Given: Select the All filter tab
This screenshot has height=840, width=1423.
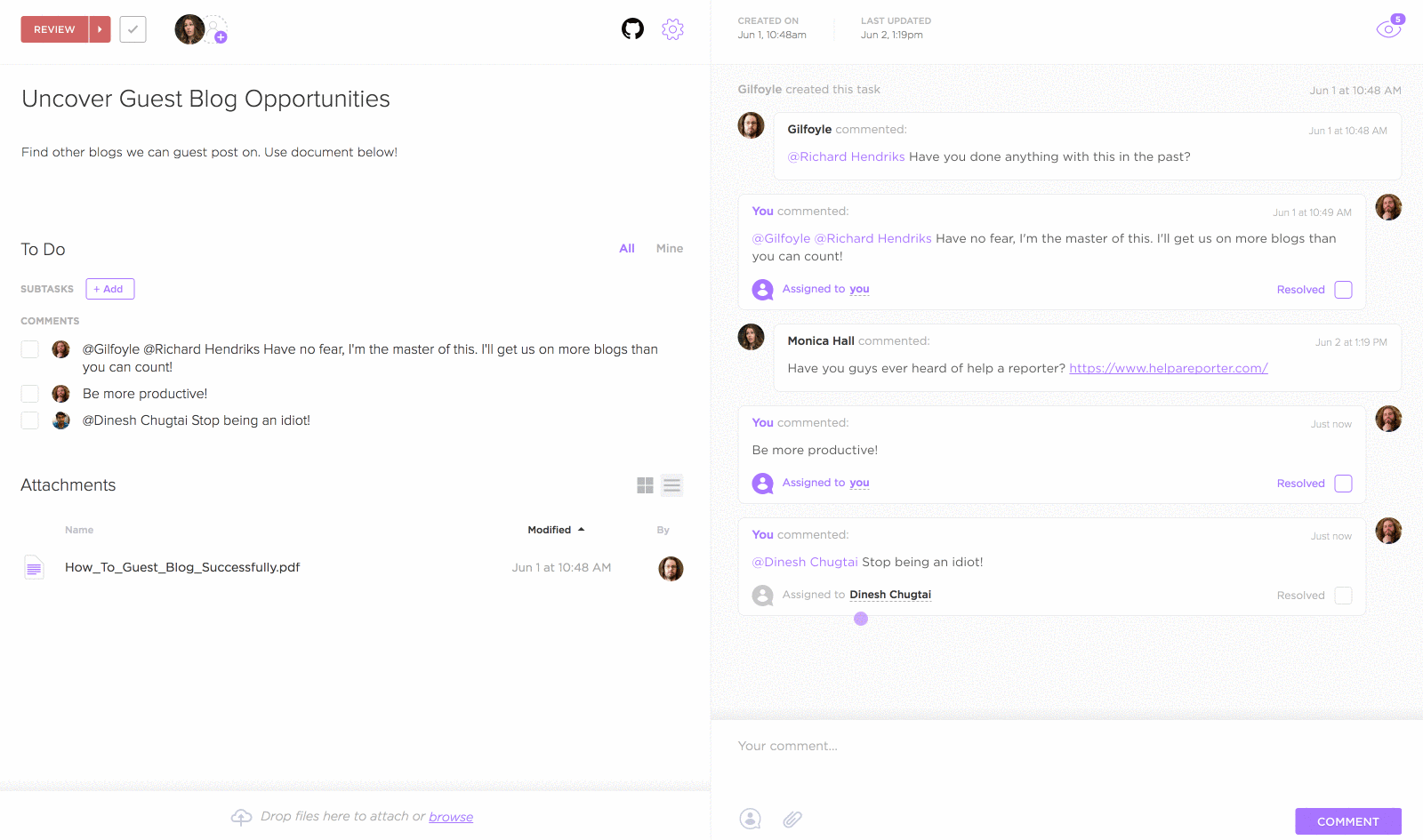Looking at the screenshot, I should click(627, 249).
